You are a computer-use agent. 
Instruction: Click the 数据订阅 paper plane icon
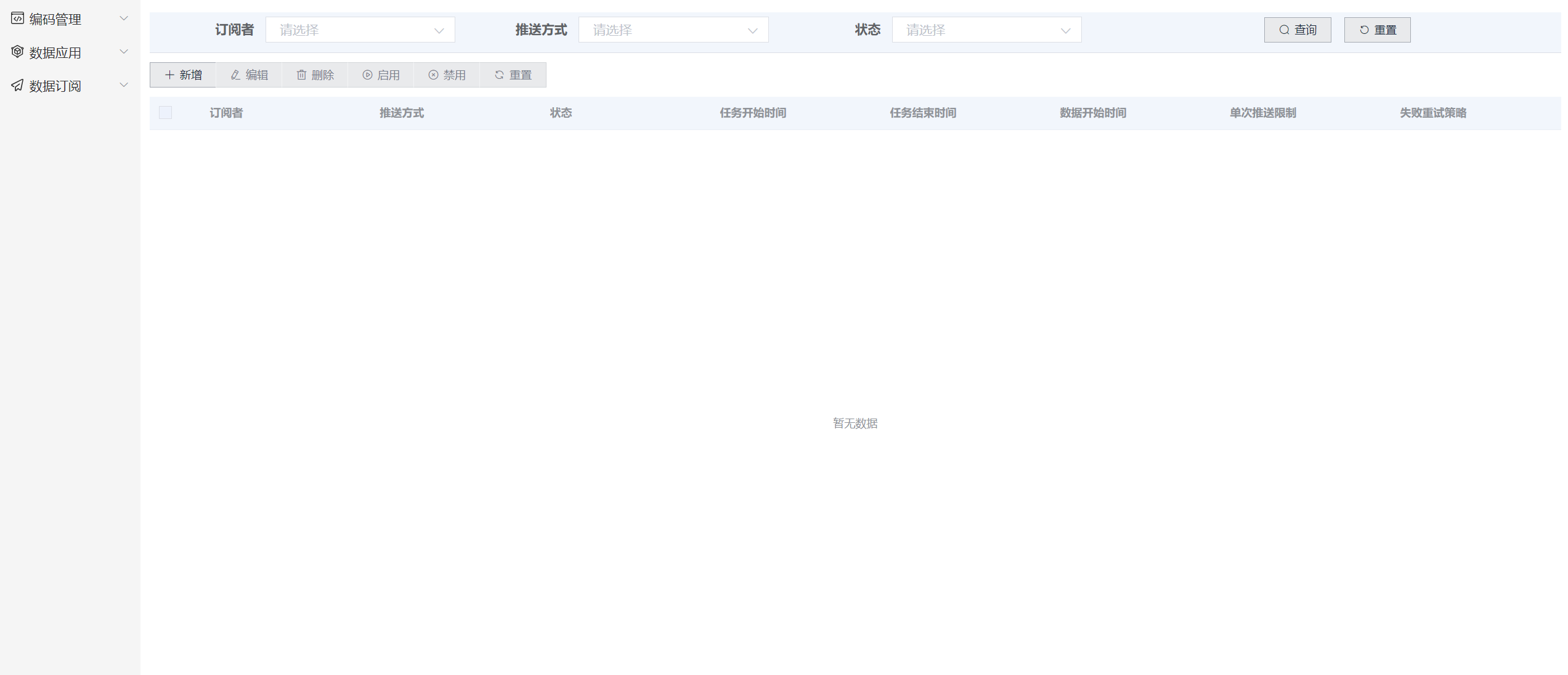[x=17, y=85]
